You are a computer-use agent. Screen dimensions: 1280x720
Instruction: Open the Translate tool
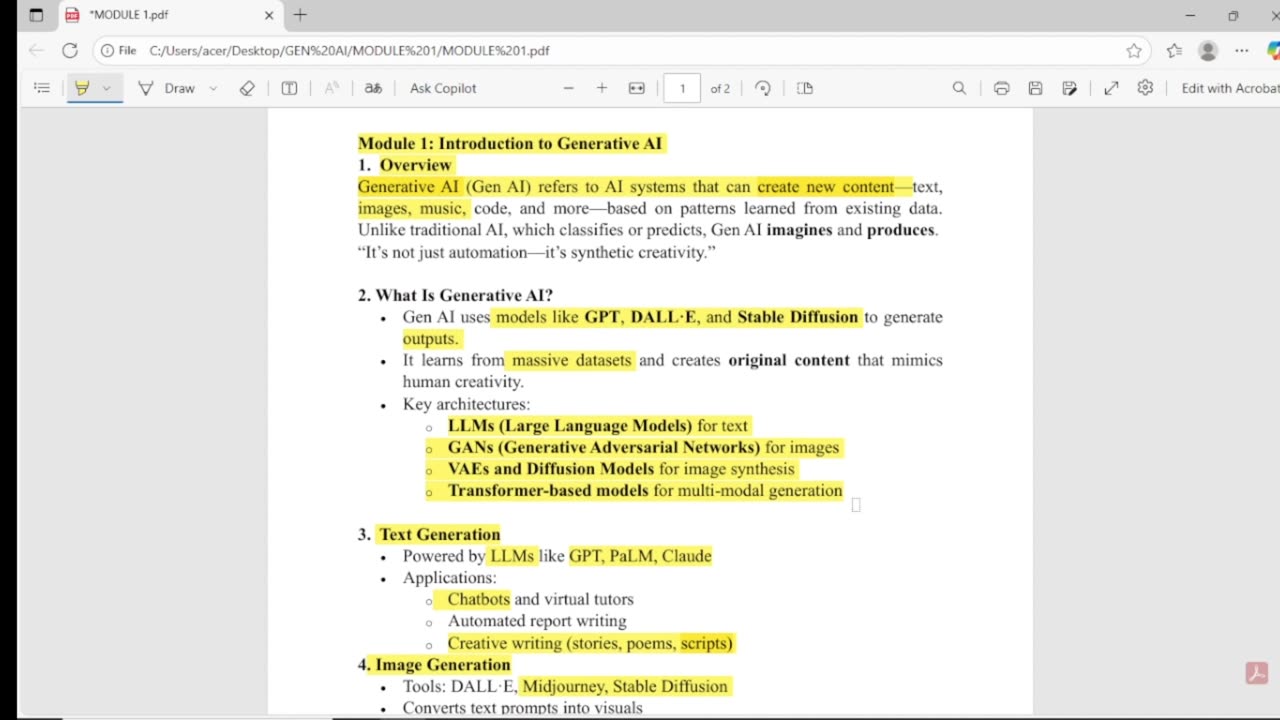coord(373,88)
